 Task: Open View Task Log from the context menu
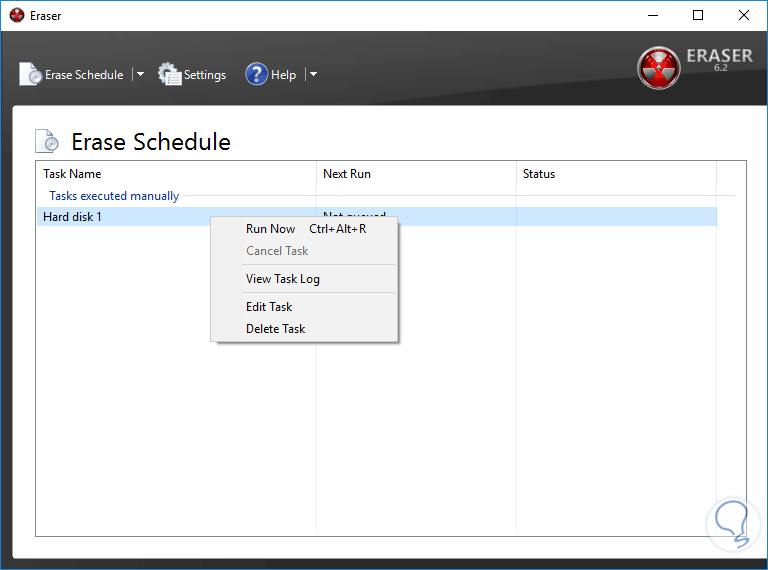[305, 279]
